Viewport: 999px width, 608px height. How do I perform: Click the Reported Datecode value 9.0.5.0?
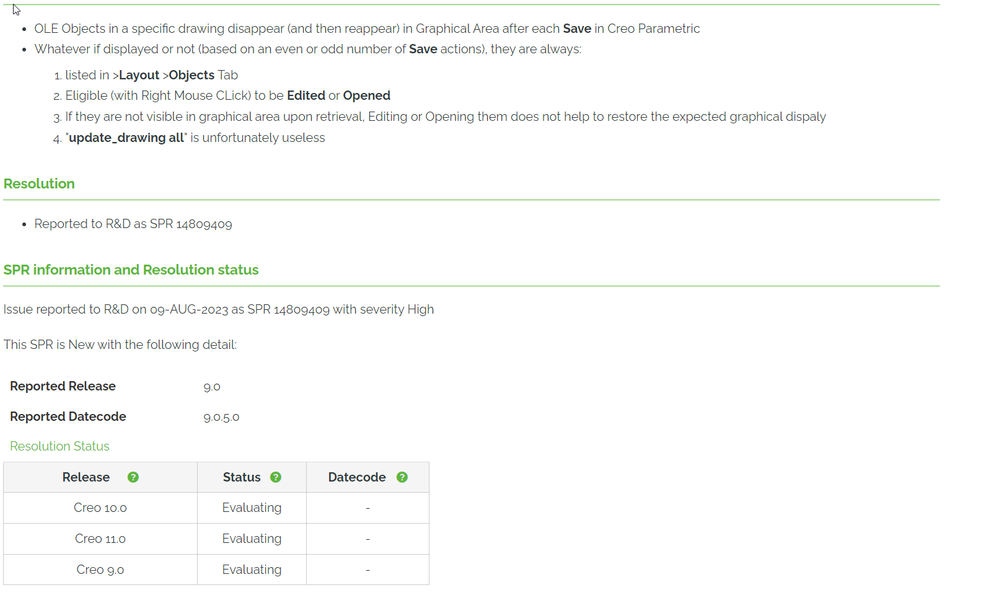point(222,417)
